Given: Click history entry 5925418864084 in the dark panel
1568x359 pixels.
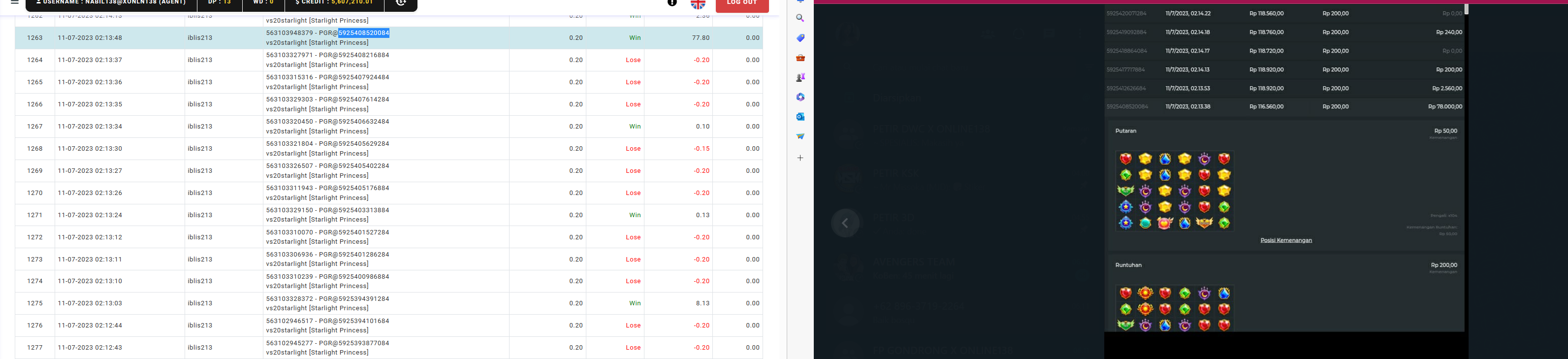Looking at the screenshot, I should pos(1127,51).
